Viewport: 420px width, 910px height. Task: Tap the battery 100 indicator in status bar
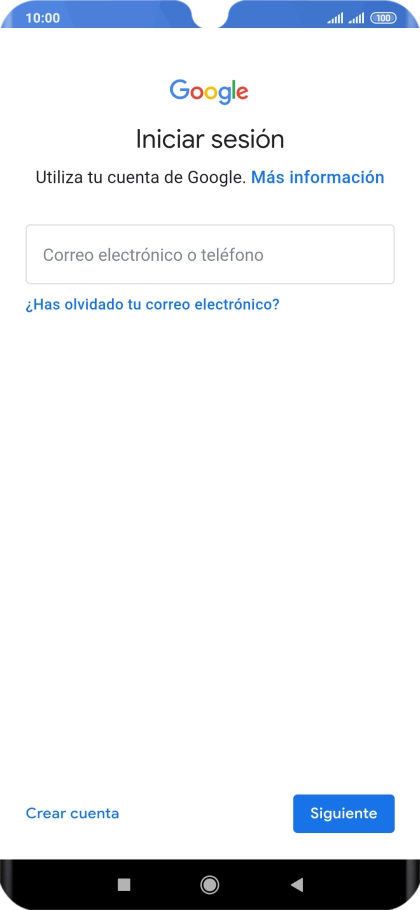(x=383, y=18)
